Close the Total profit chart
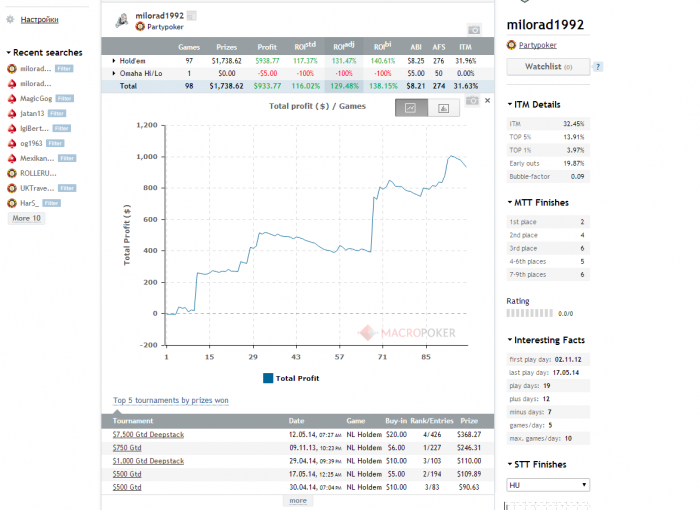Screen dimensions: 700x510 pos(488,100)
